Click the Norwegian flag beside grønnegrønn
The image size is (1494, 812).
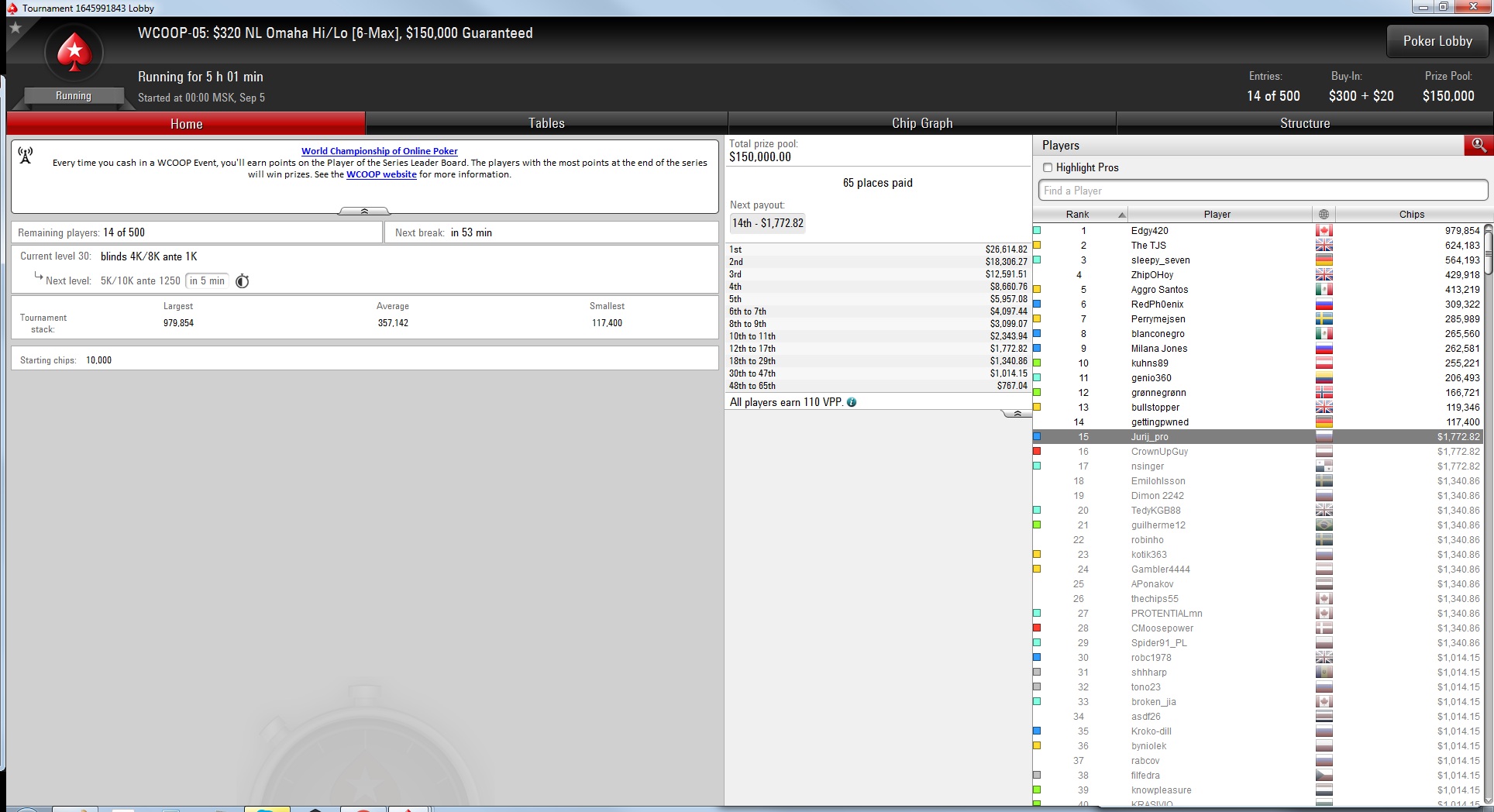[1324, 393]
